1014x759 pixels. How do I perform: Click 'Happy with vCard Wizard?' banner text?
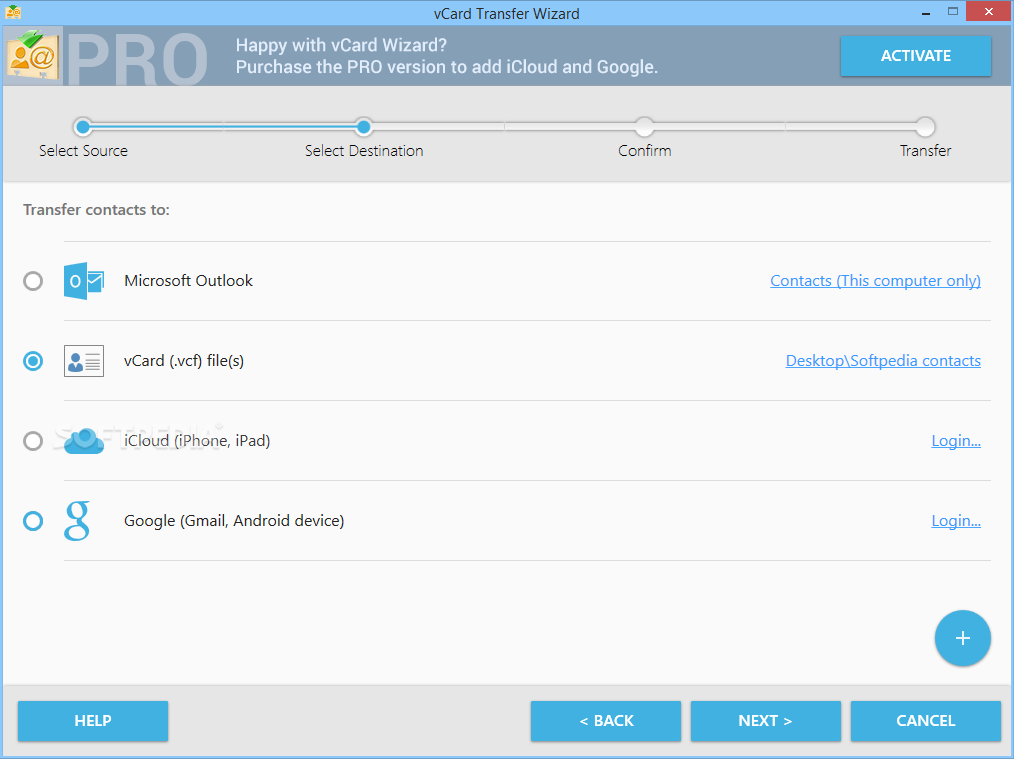pyautogui.click(x=341, y=45)
